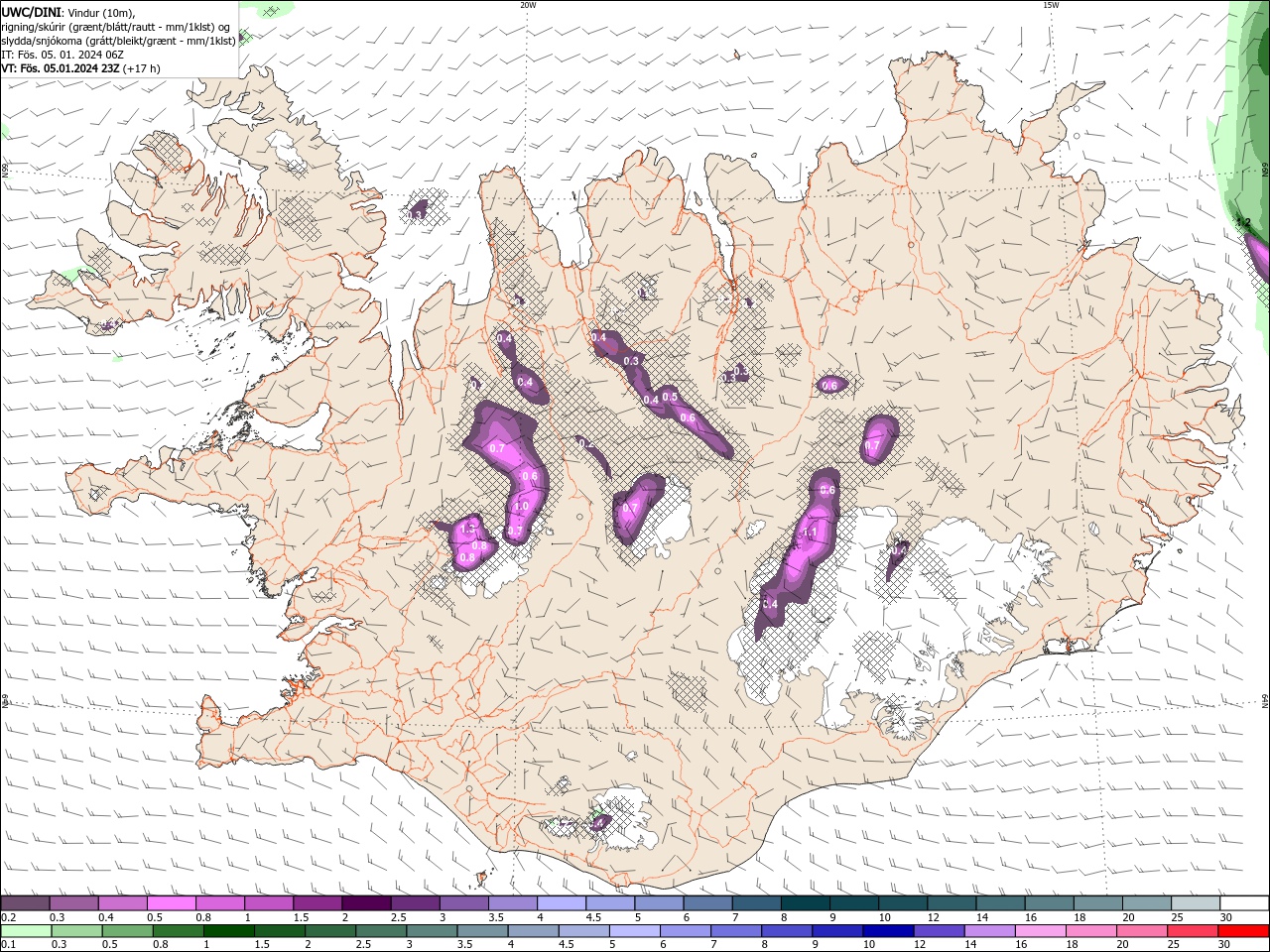Select the snow scale swatch between 0.4 and 0.5

[x=122, y=903]
